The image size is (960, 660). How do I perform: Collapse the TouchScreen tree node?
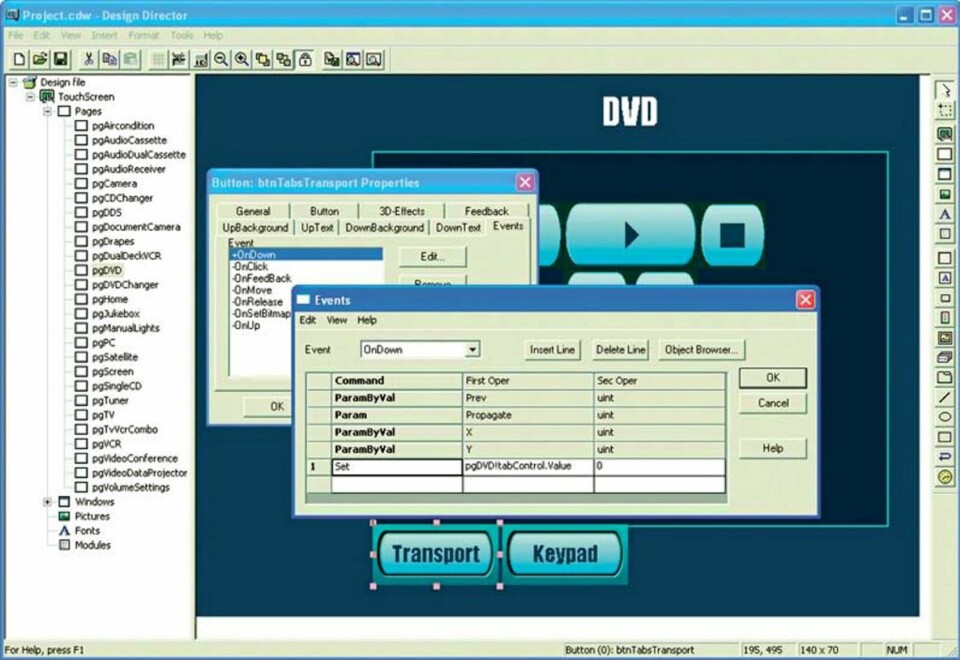pyautogui.click(x=30, y=97)
